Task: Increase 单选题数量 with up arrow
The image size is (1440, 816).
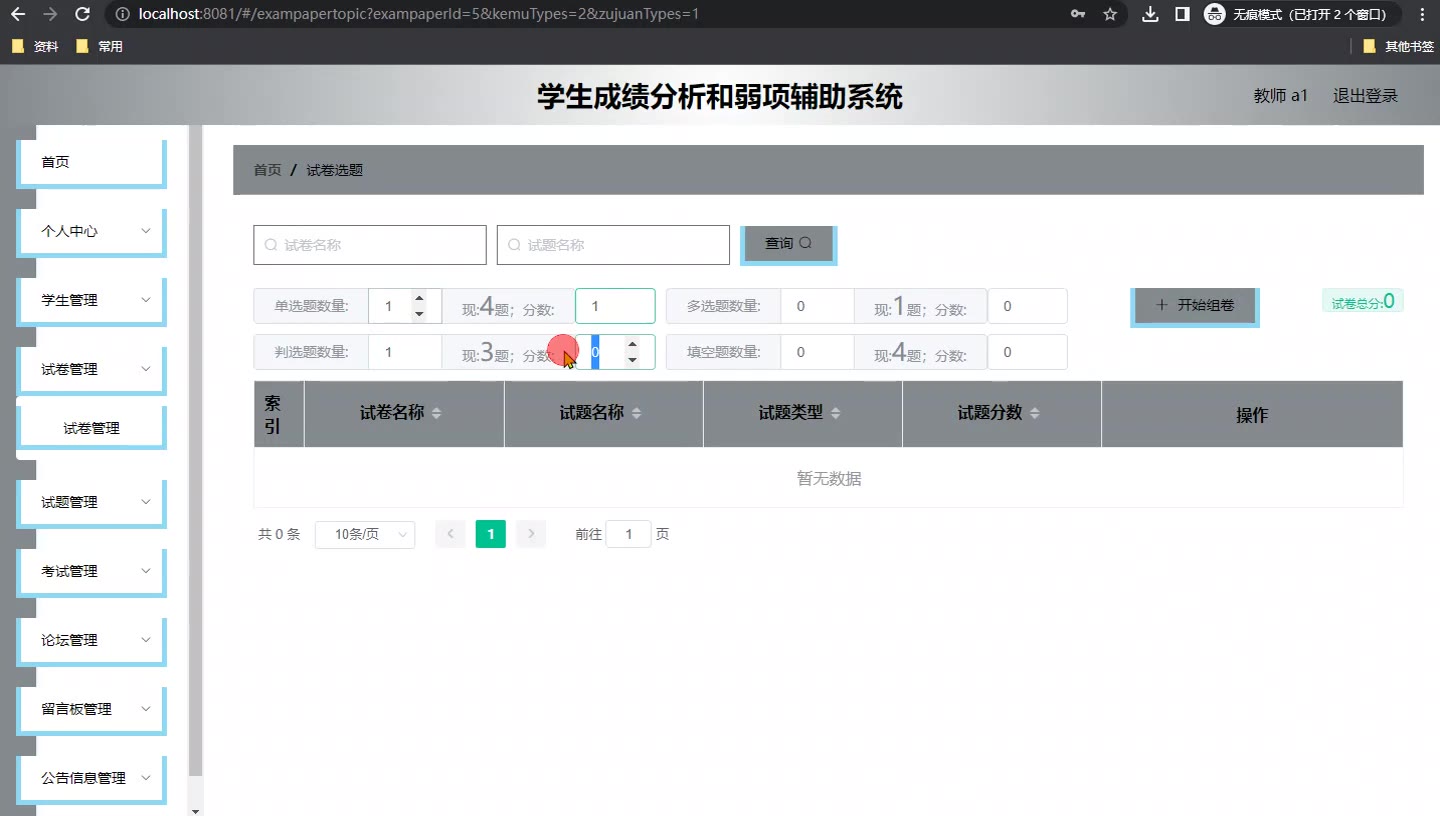Action: (419, 298)
